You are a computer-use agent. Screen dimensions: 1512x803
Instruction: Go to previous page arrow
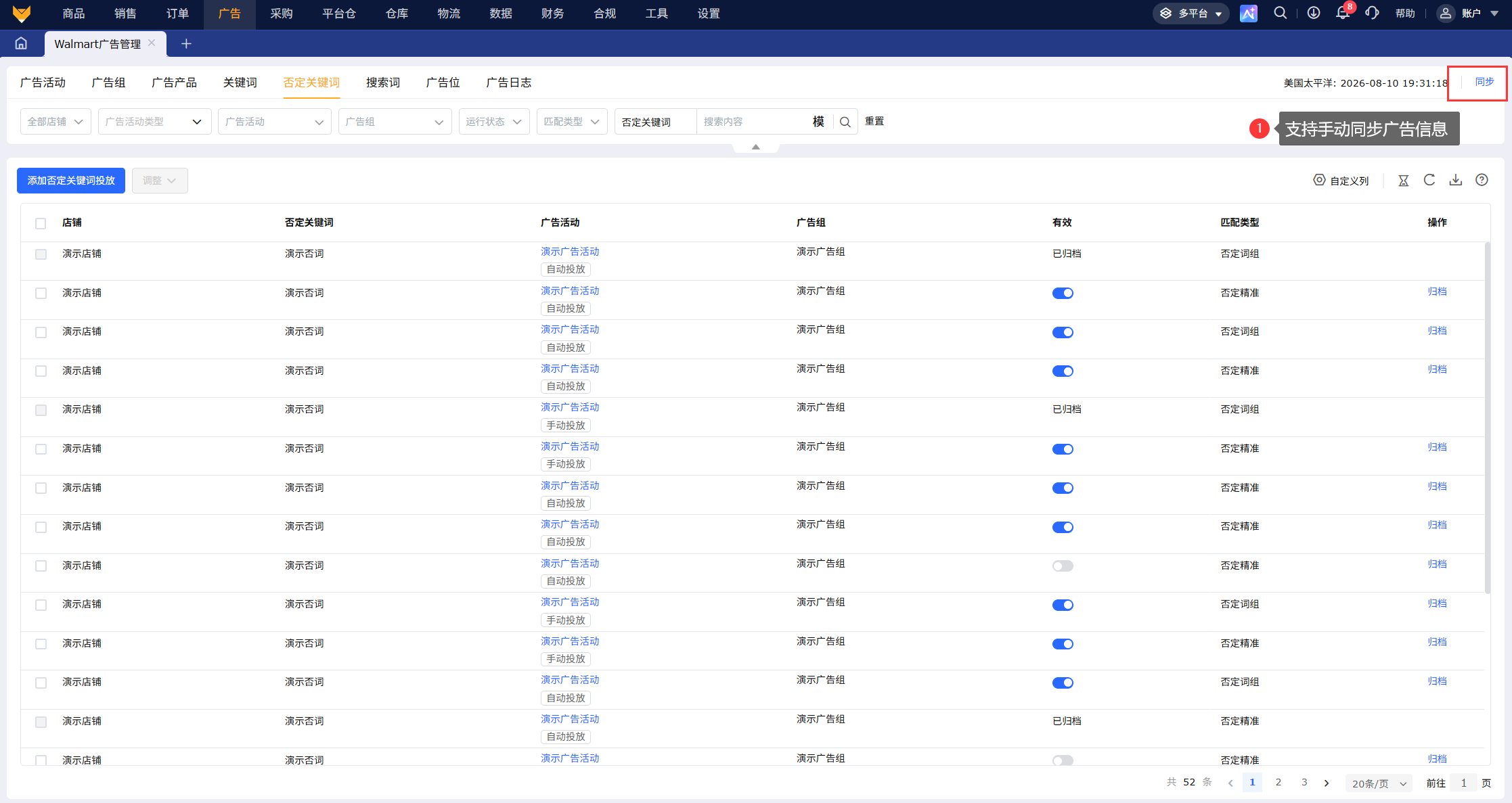coord(1230,783)
